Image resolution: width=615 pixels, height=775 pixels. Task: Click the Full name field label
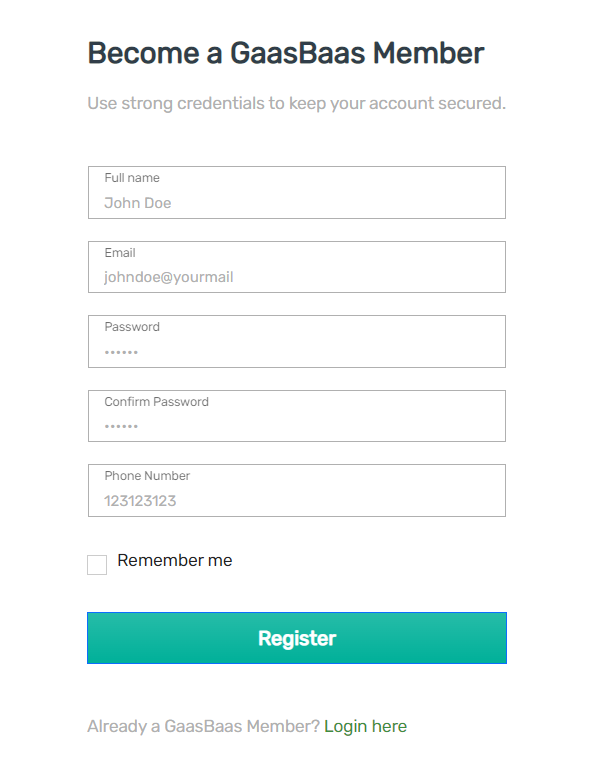132,178
